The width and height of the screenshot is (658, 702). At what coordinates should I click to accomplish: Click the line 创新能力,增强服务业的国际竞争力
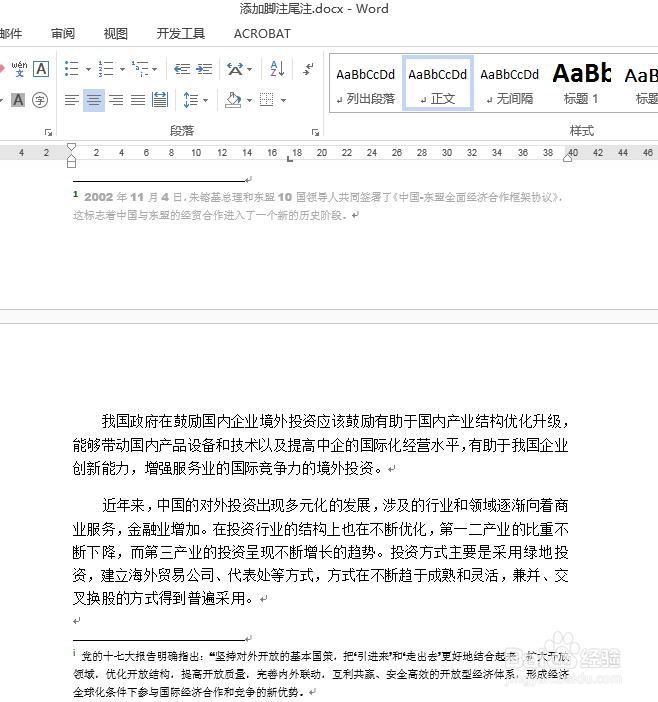tap(228, 468)
